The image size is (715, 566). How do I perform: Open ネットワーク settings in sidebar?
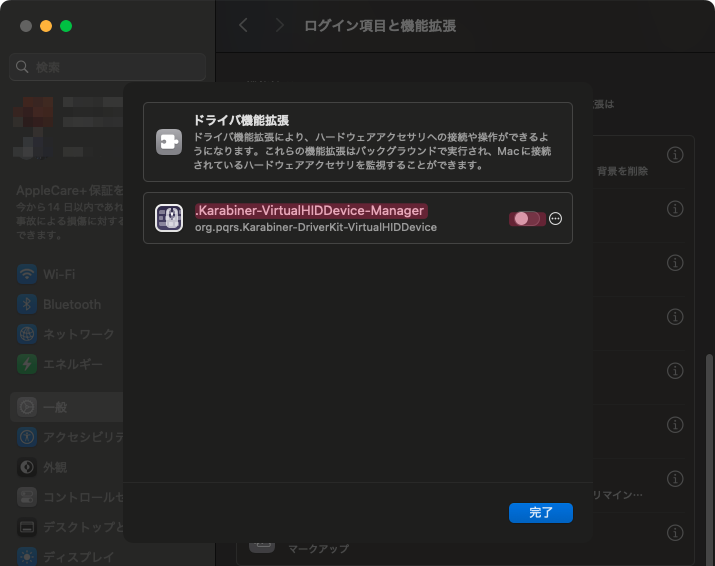67,334
